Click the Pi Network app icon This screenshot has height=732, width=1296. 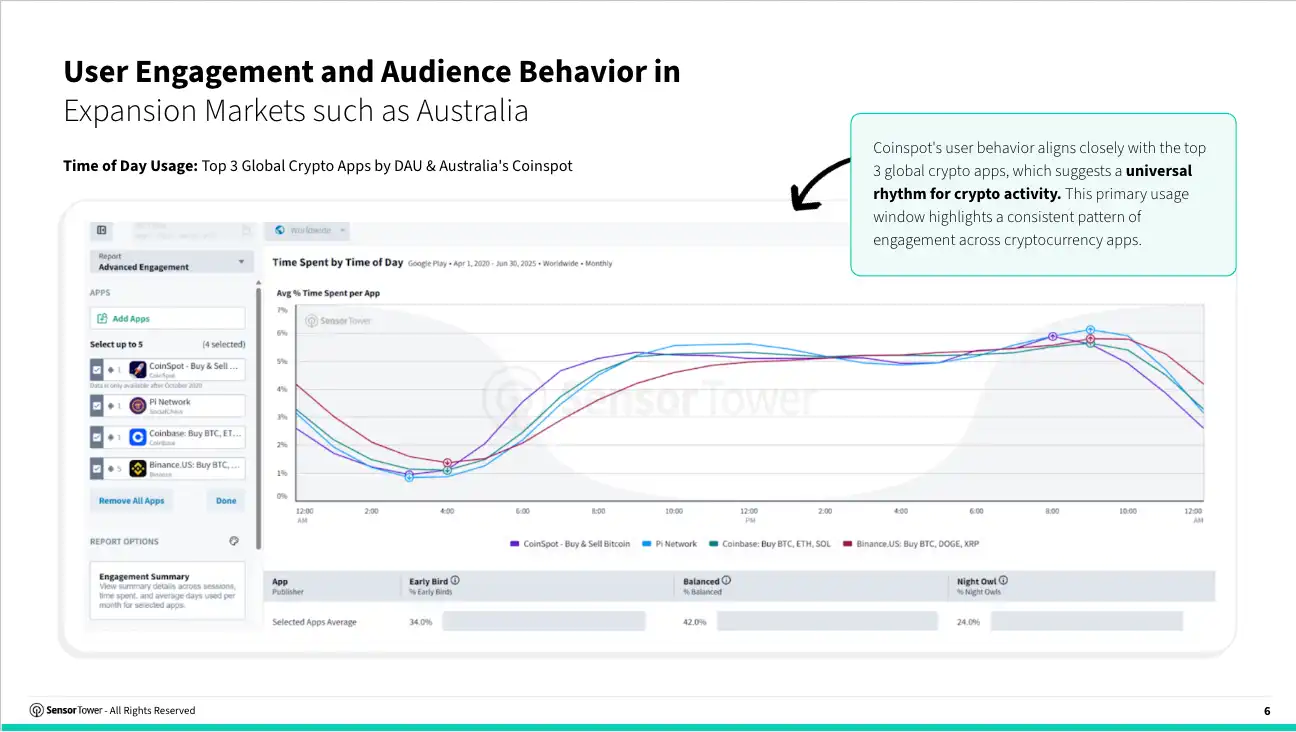(x=138, y=405)
